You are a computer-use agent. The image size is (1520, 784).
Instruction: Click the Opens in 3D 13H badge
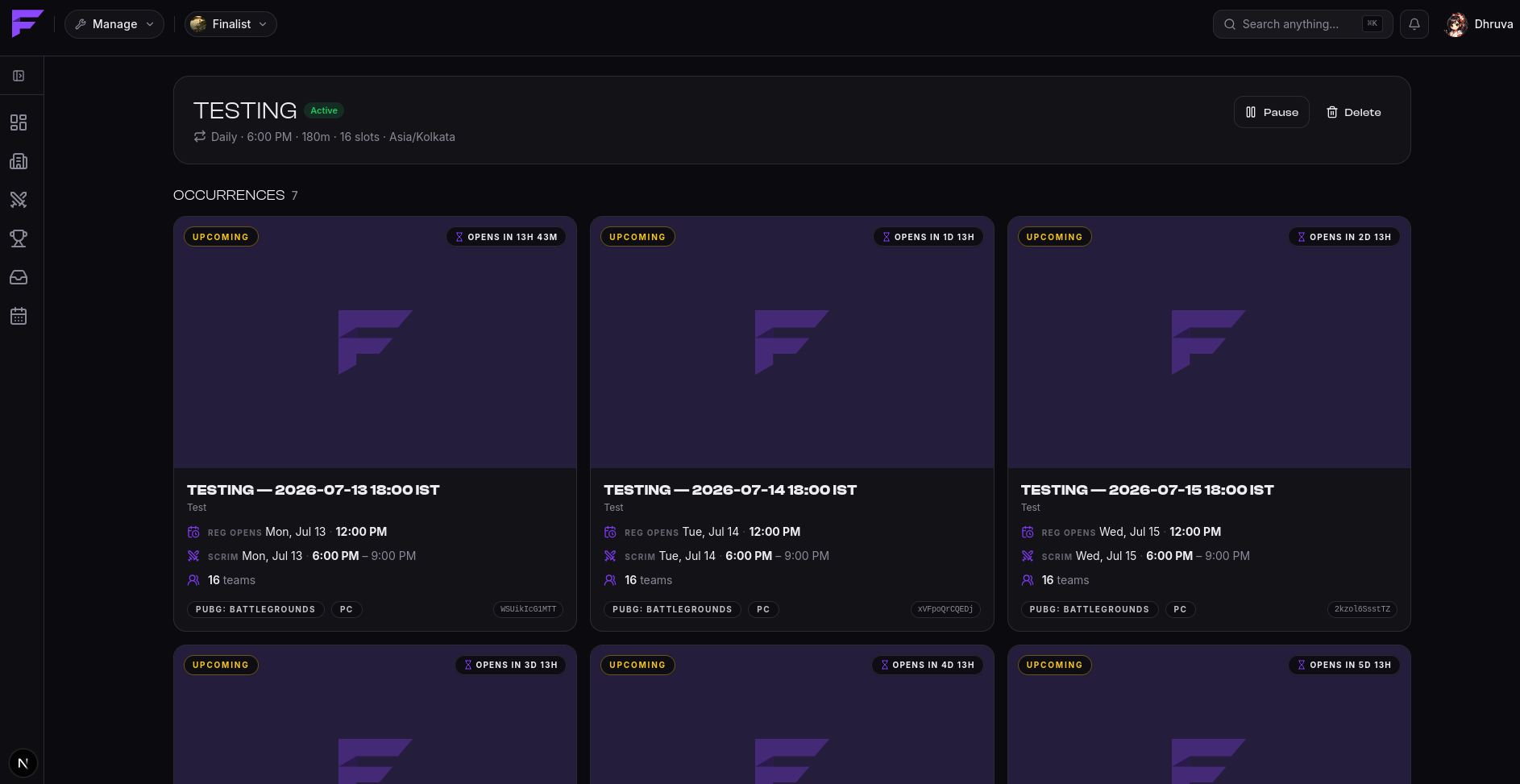pos(510,665)
